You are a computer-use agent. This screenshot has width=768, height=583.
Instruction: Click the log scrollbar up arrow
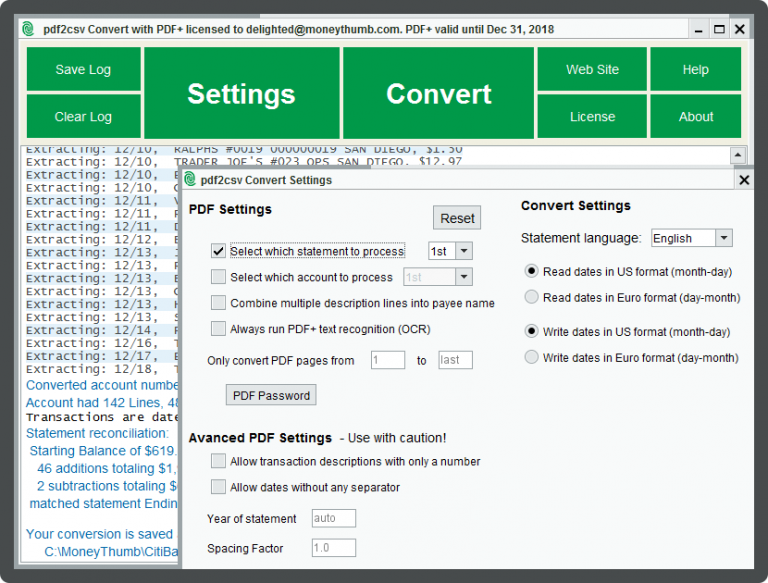click(x=738, y=155)
